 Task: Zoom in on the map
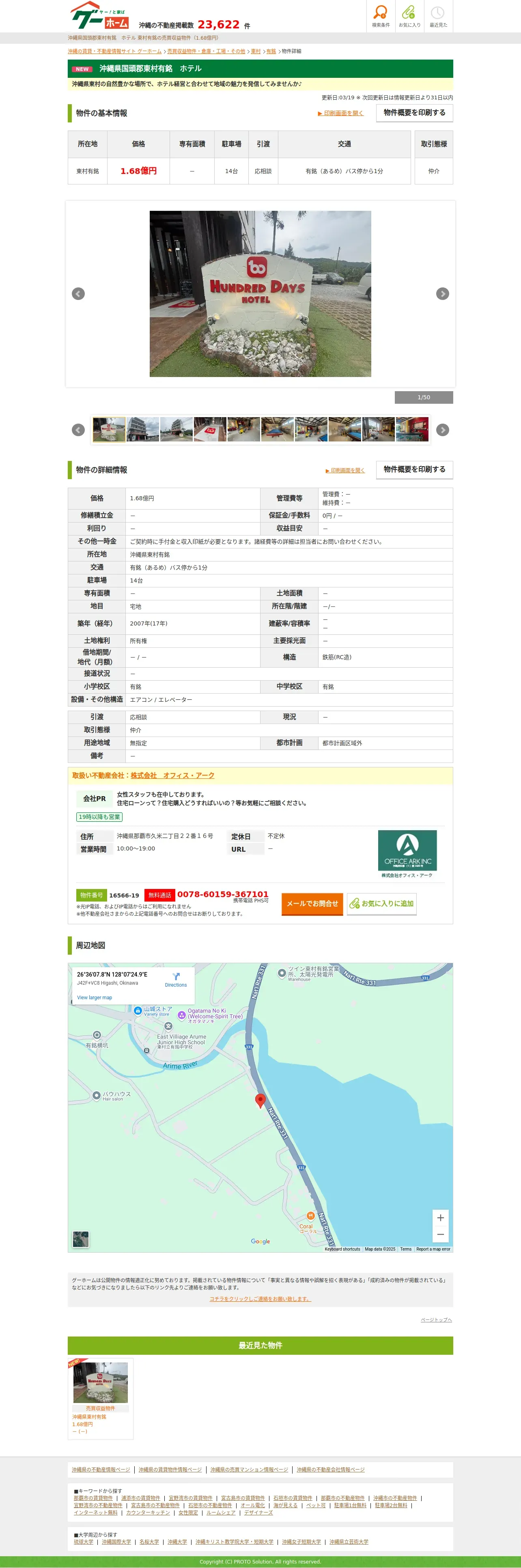(x=441, y=1218)
